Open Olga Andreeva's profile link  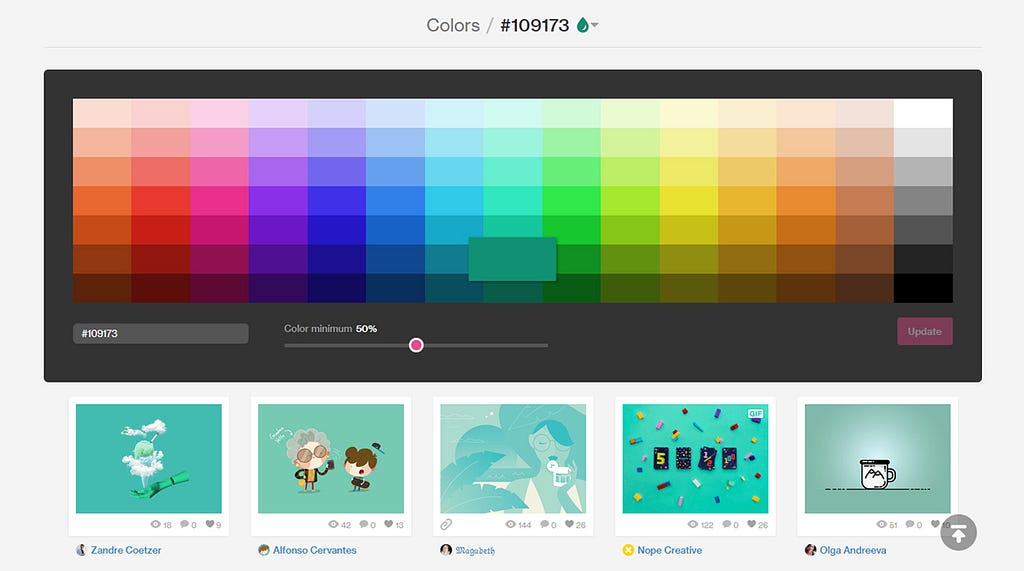point(853,550)
